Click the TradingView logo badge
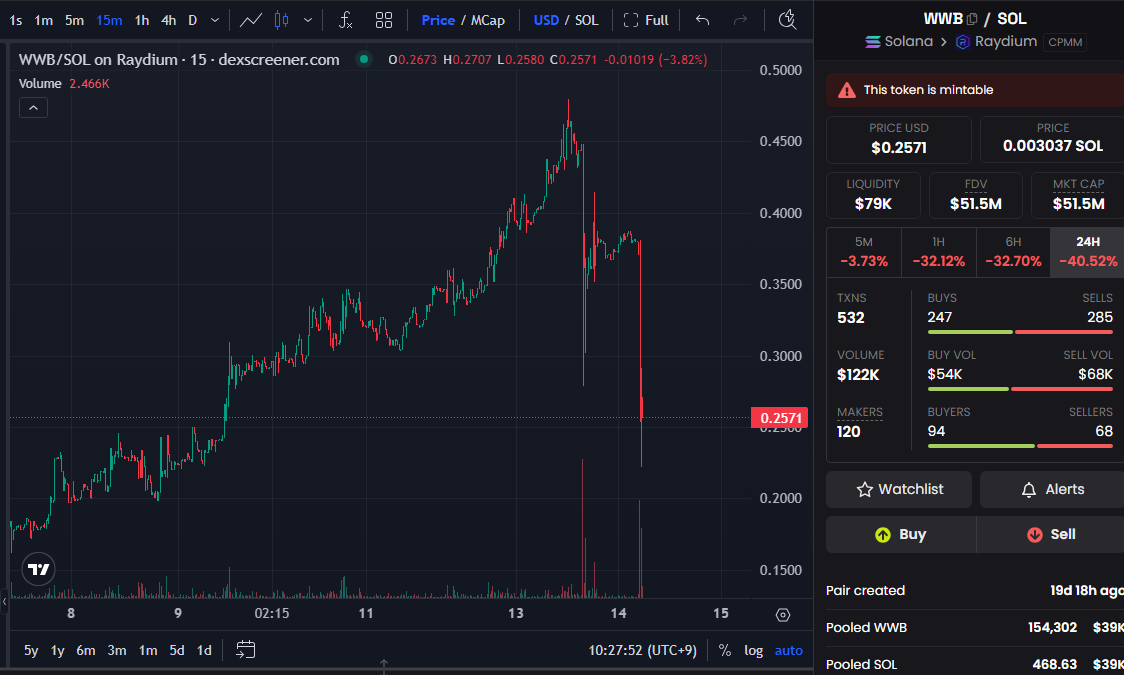Viewport: 1124px width, 675px height. click(38, 570)
